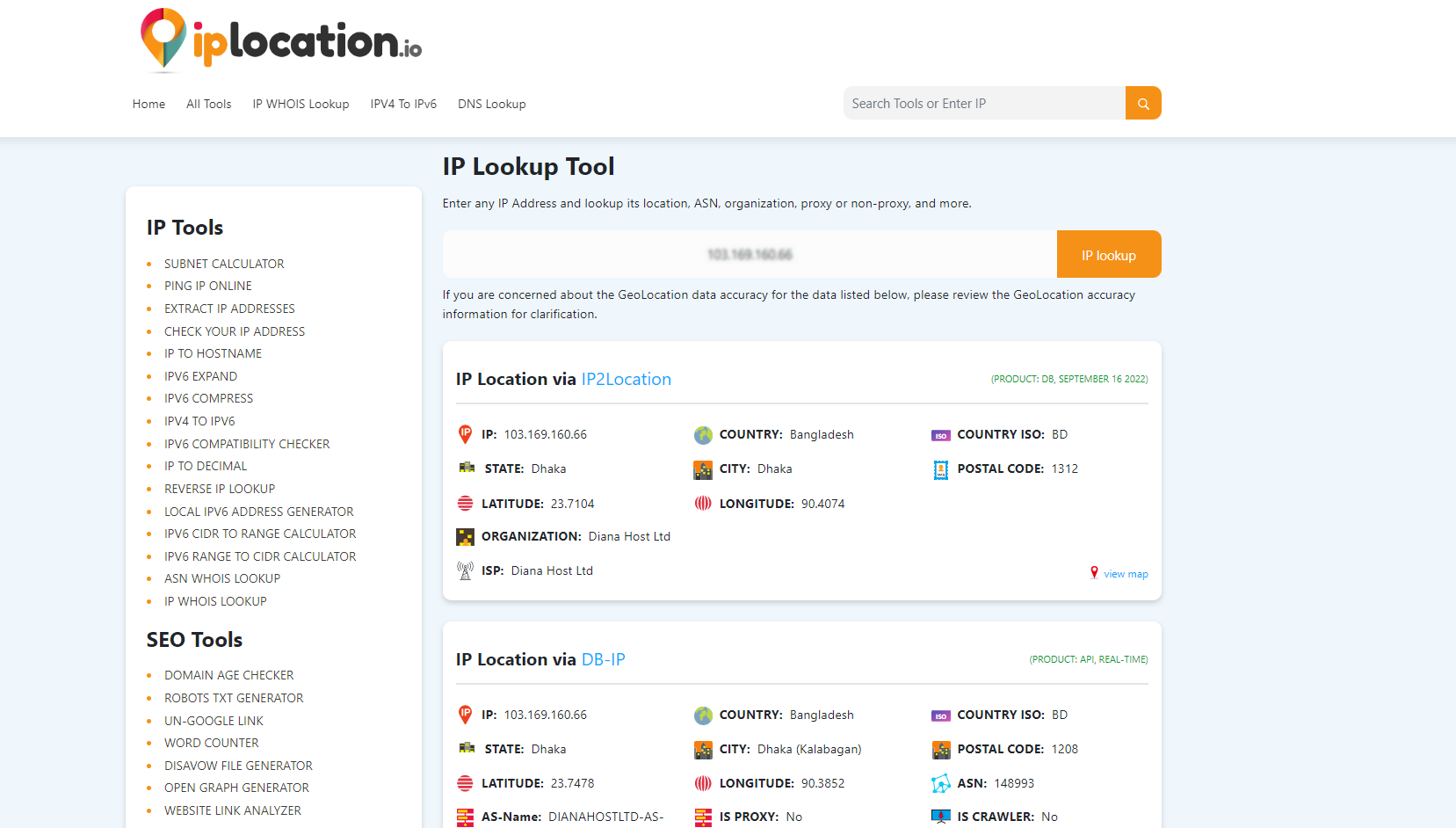This screenshot has height=828, width=1456.
Task: Click the globe icon next to COUNTRY Bangladesh
Action: point(703,433)
